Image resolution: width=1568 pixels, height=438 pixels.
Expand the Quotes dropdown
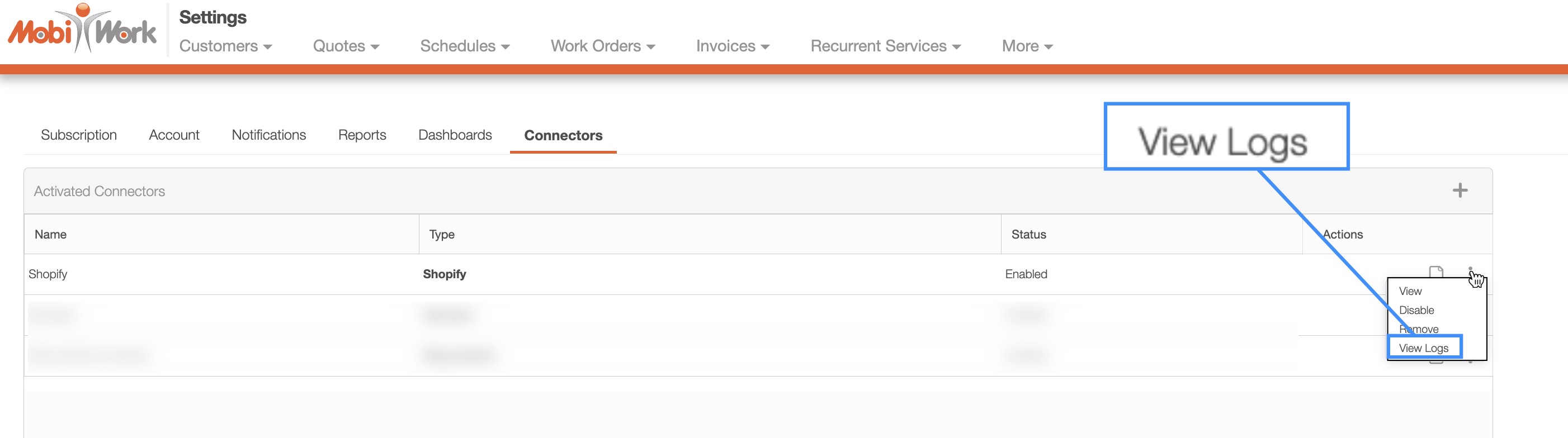coord(346,46)
